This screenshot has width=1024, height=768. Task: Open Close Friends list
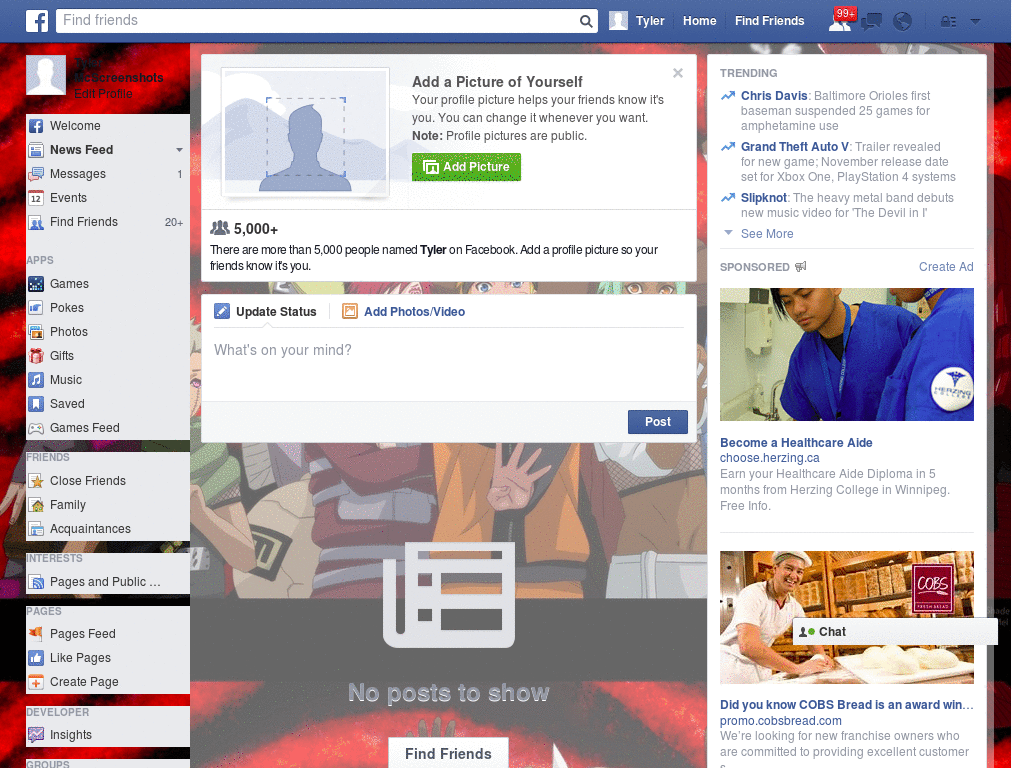click(x=108, y=481)
